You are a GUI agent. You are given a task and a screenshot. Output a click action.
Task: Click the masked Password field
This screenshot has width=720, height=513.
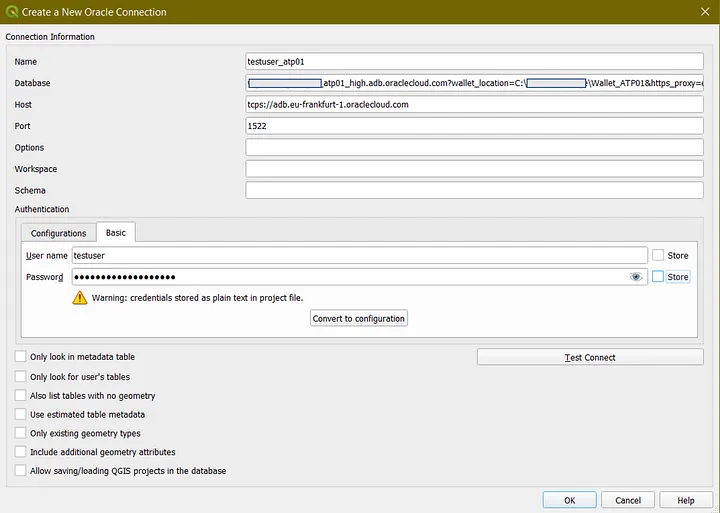(x=360, y=277)
